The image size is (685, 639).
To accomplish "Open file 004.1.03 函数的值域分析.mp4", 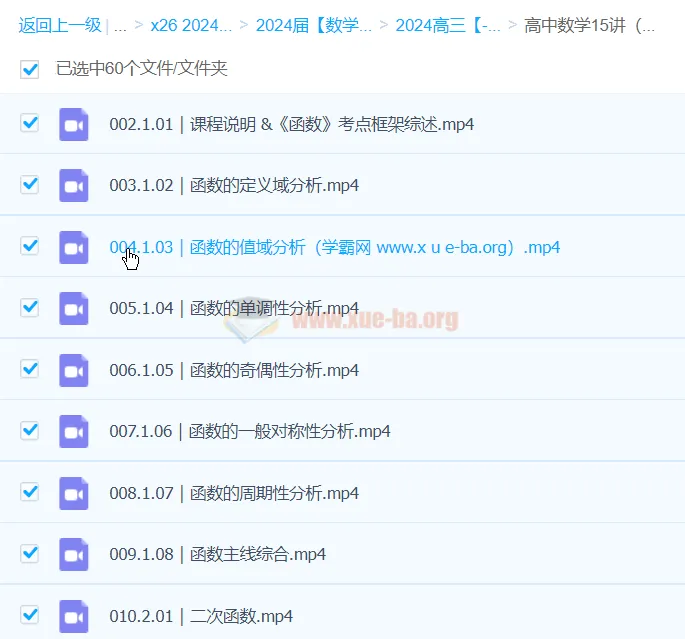I will (x=334, y=248).
